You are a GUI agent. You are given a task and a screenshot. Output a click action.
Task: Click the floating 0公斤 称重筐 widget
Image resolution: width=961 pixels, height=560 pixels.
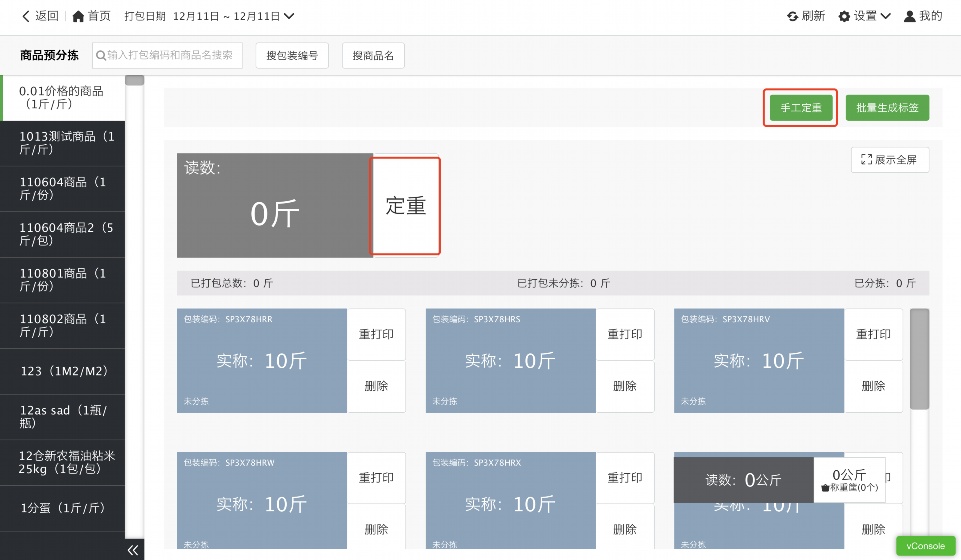click(849, 480)
